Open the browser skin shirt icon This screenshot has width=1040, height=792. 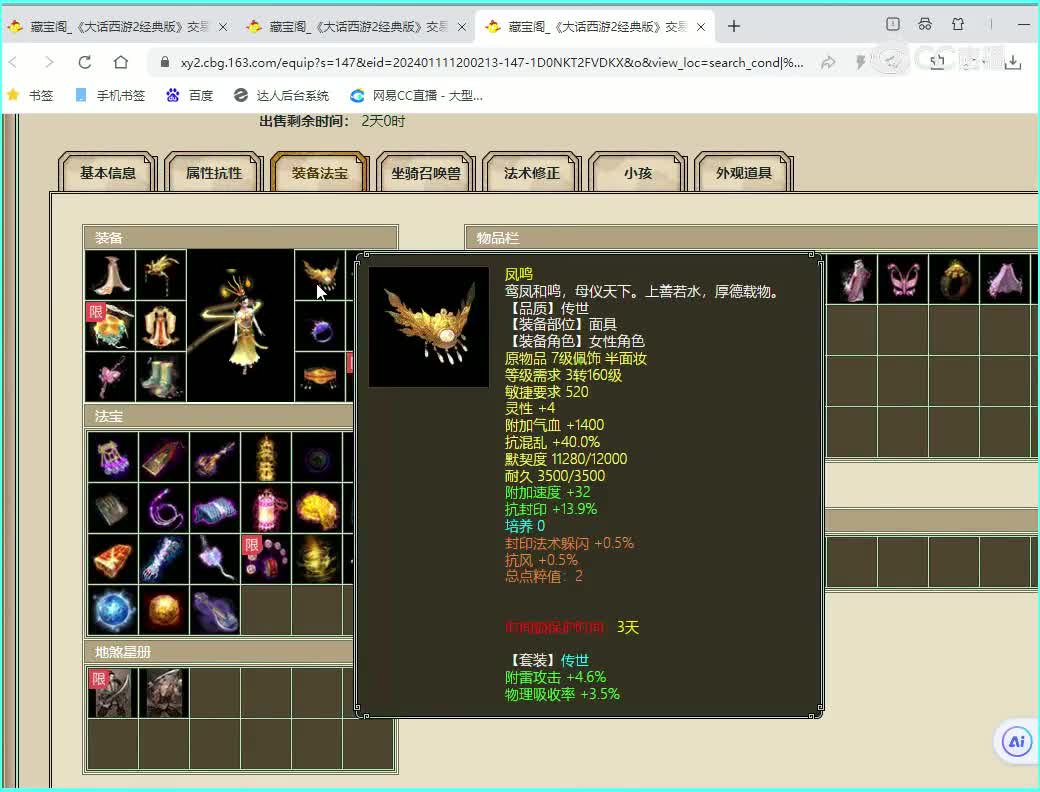[958, 25]
